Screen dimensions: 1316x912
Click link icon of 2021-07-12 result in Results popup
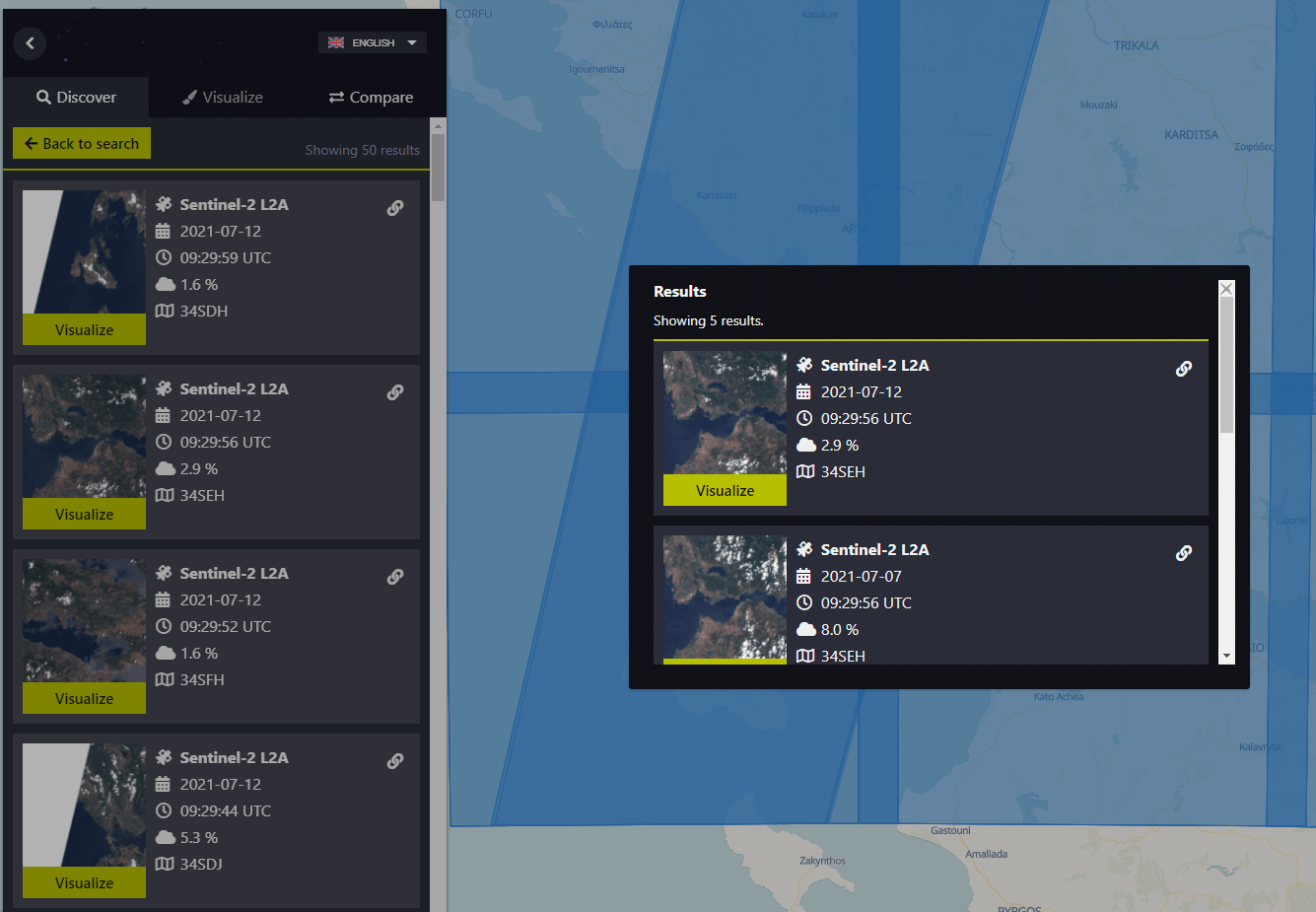pos(1184,369)
